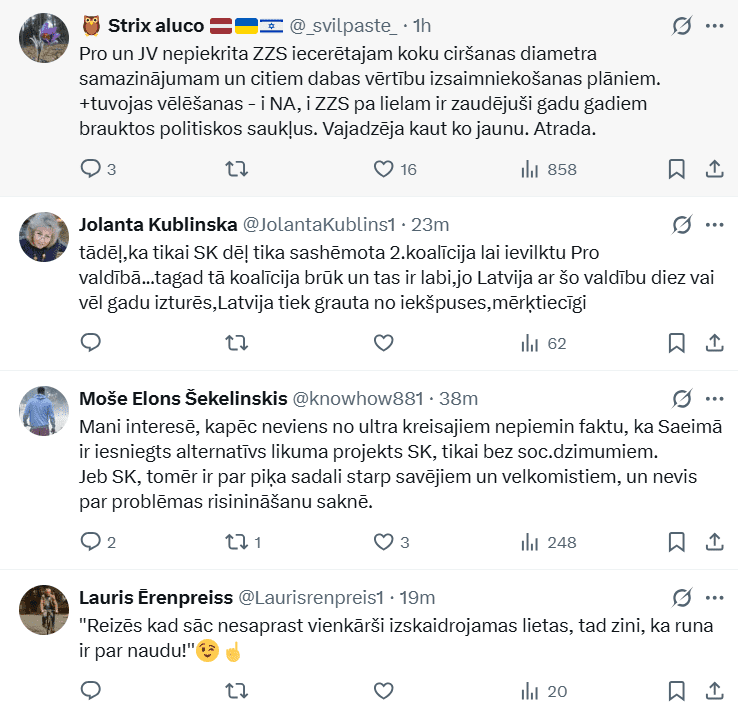Share Strix aluco's post
Image resolution: width=738 pixels, height=714 pixels.
pyautogui.click(x=715, y=169)
